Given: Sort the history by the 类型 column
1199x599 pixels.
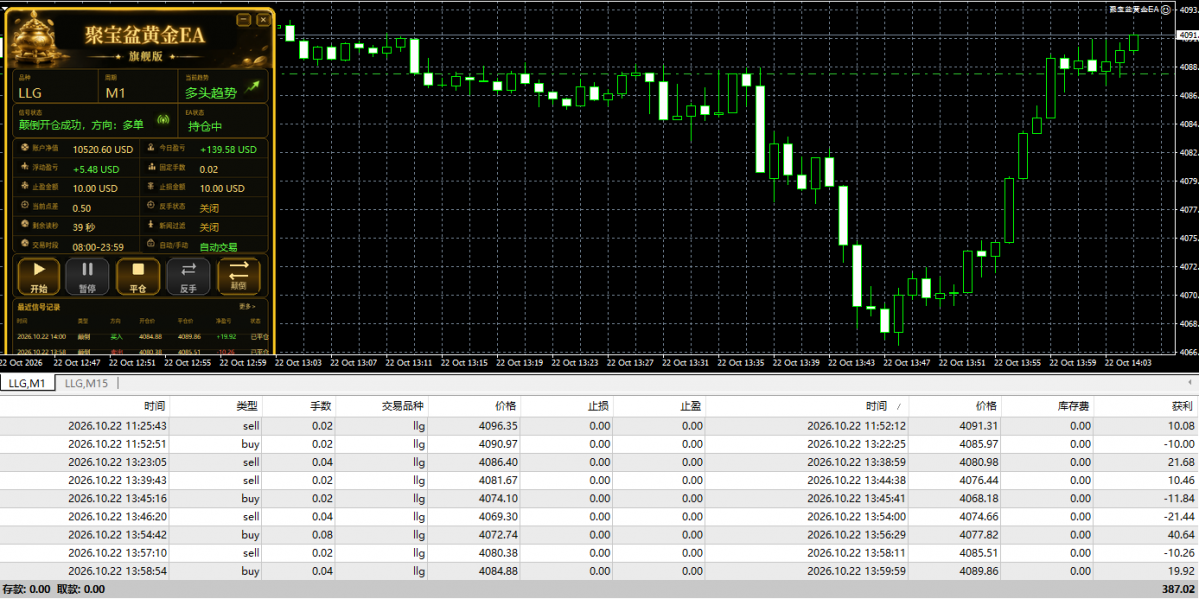Looking at the screenshot, I should [x=216, y=406].
